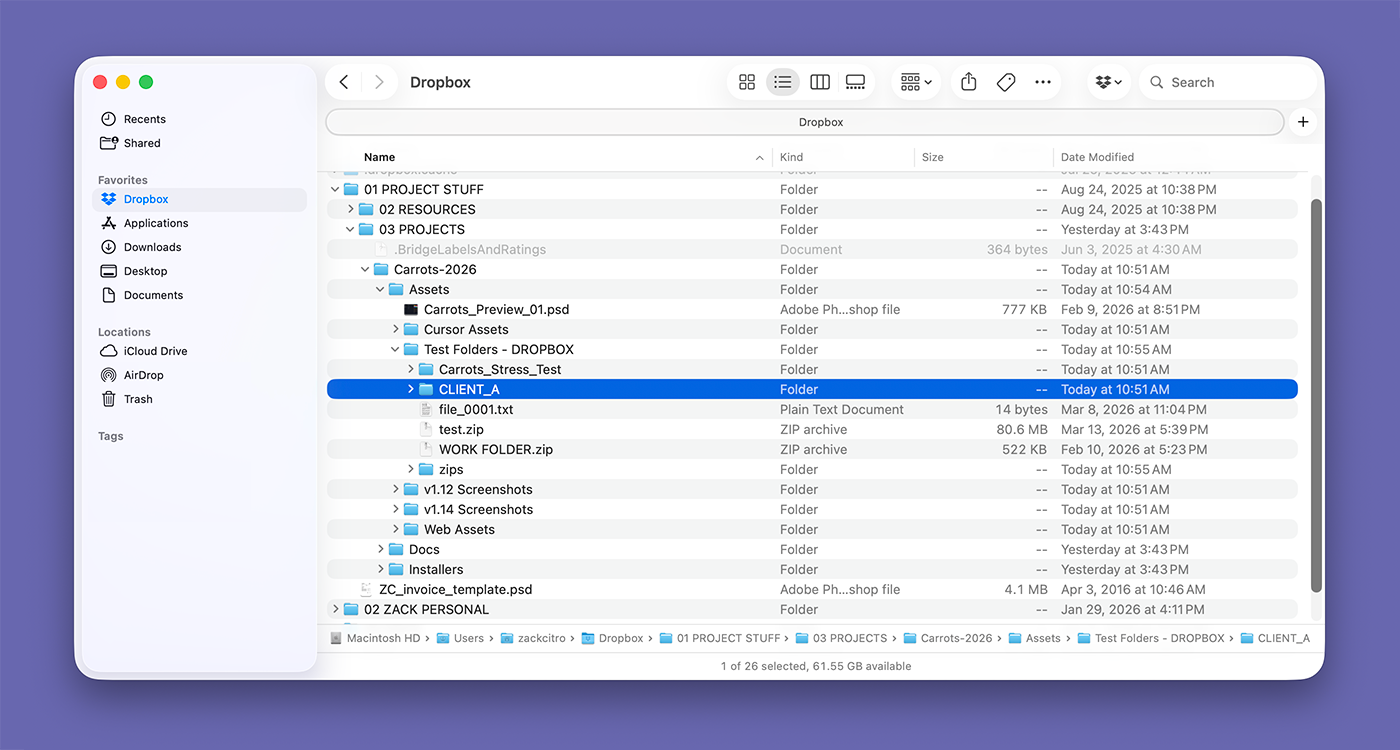
Task: Switch to column view
Action: pyautogui.click(x=820, y=82)
